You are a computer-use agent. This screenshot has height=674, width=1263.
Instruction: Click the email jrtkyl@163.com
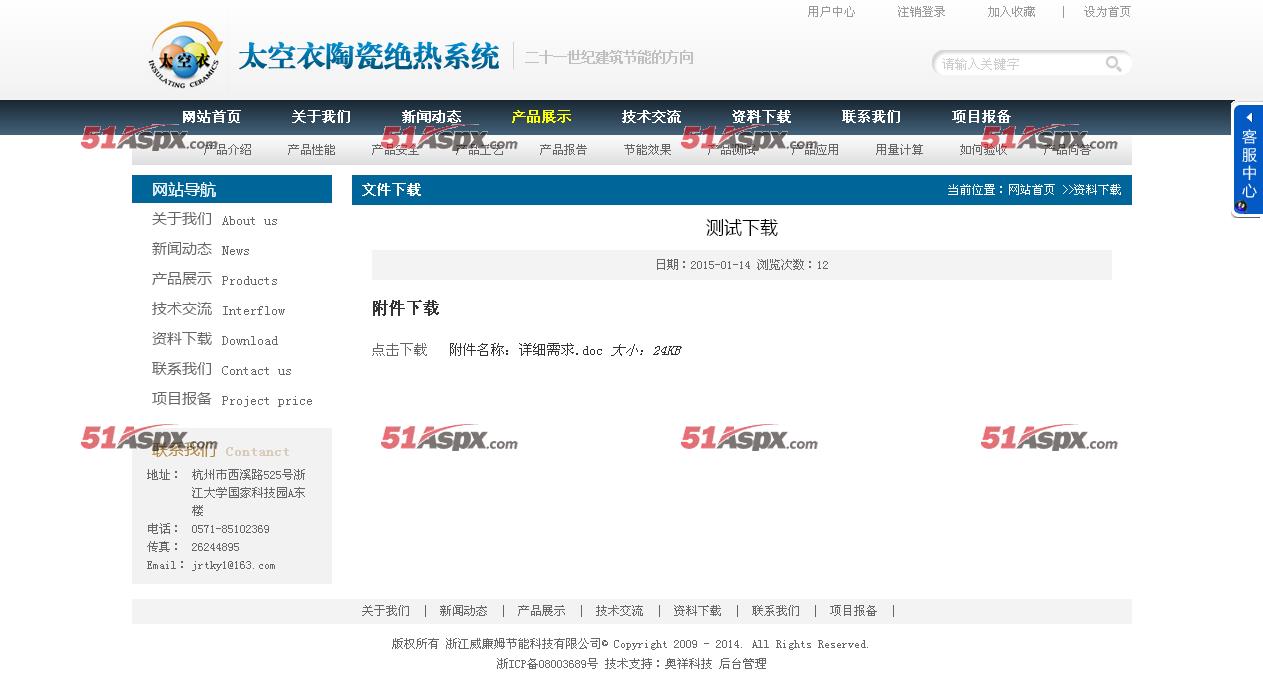pyautogui.click(x=233, y=565)
